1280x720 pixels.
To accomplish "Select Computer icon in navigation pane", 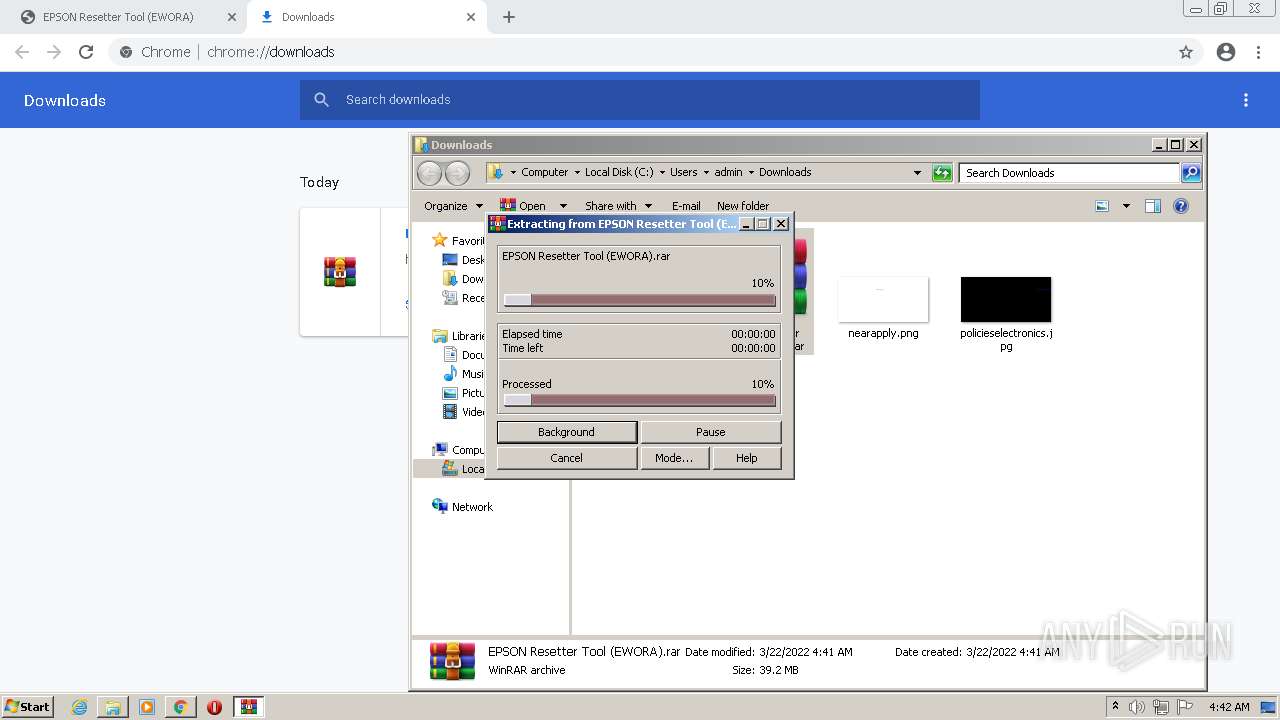I will coord(440,450).
